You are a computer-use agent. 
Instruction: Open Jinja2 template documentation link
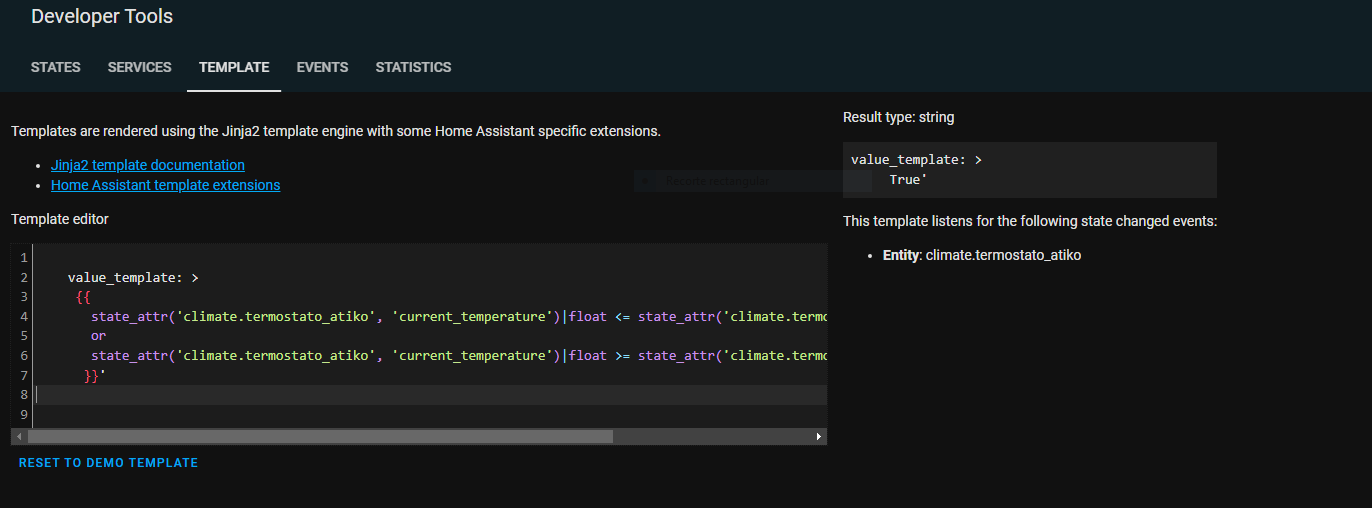point(147,165)
